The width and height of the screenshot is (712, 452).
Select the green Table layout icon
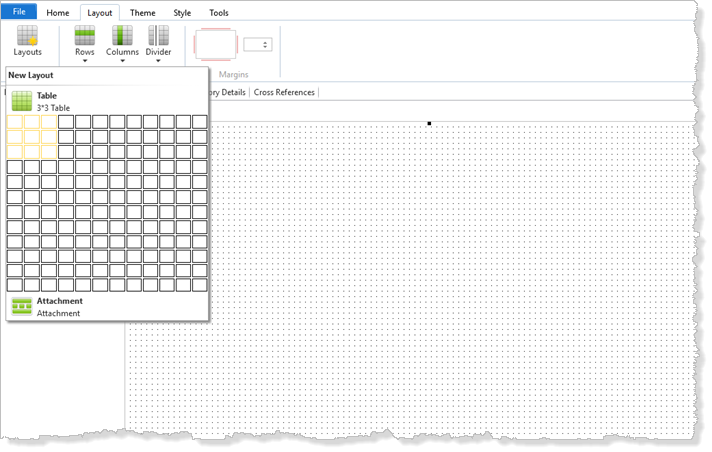click(21, 101)
